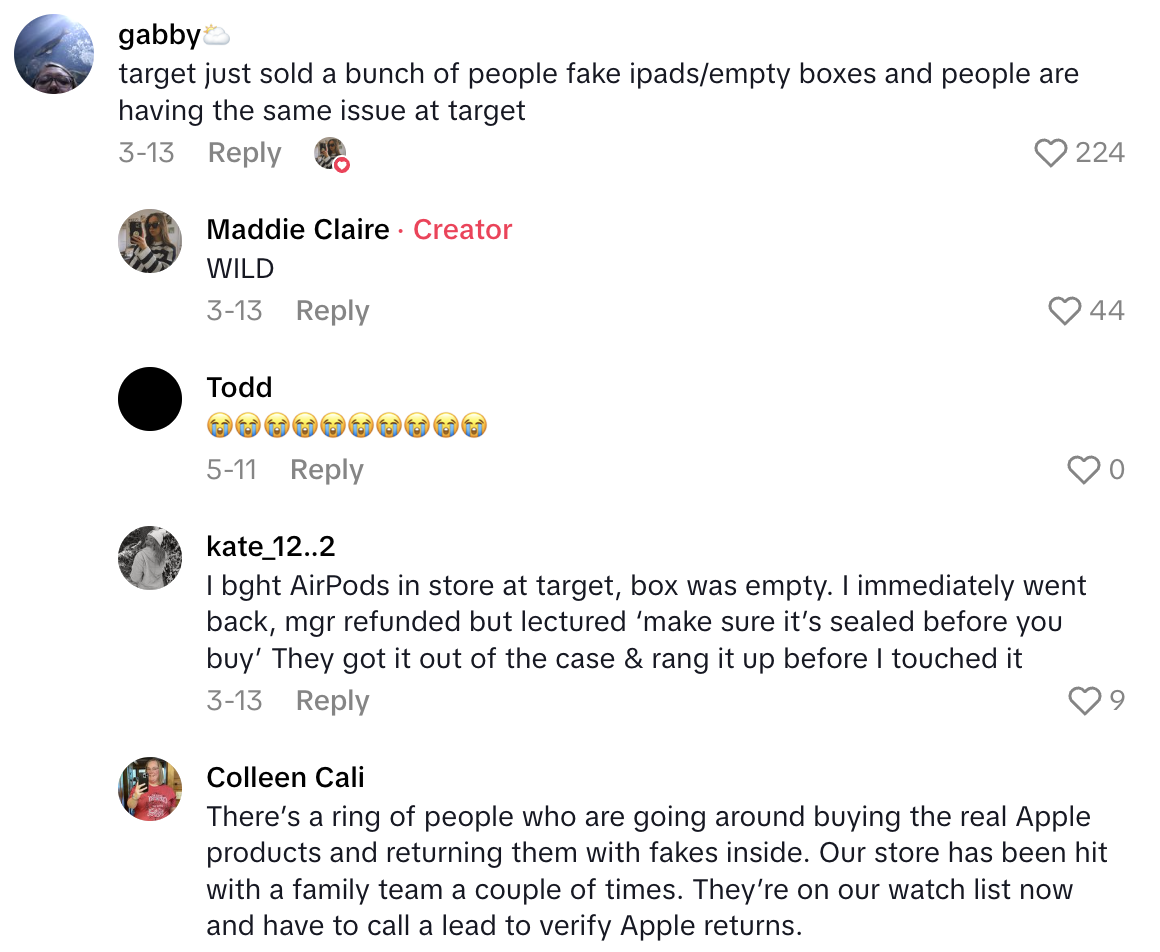Reply to kate_12..2's comment
The image size is (1160, 952).
pyautogui.click(x=332, y=701)
